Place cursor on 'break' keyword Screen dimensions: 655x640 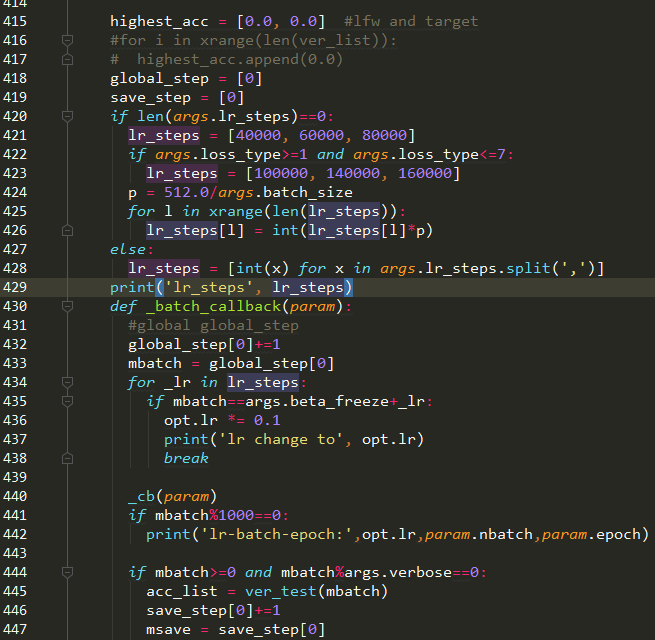coord(186,458)
